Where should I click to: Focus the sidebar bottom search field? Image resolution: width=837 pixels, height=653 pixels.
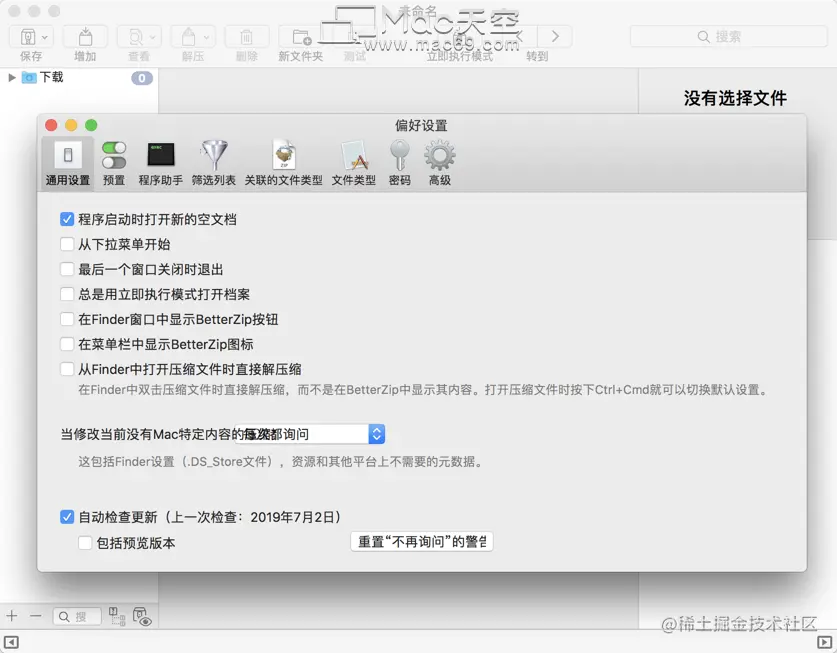pos(77,617)
